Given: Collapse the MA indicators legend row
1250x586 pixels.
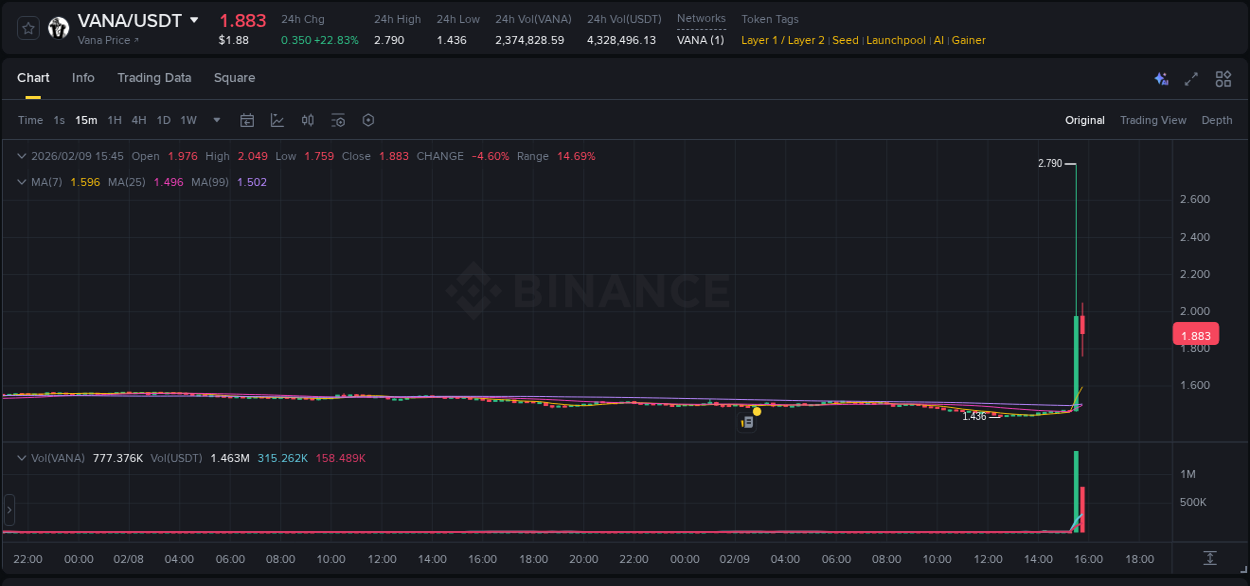Looking at the screenshot, I should coord(20,182).
